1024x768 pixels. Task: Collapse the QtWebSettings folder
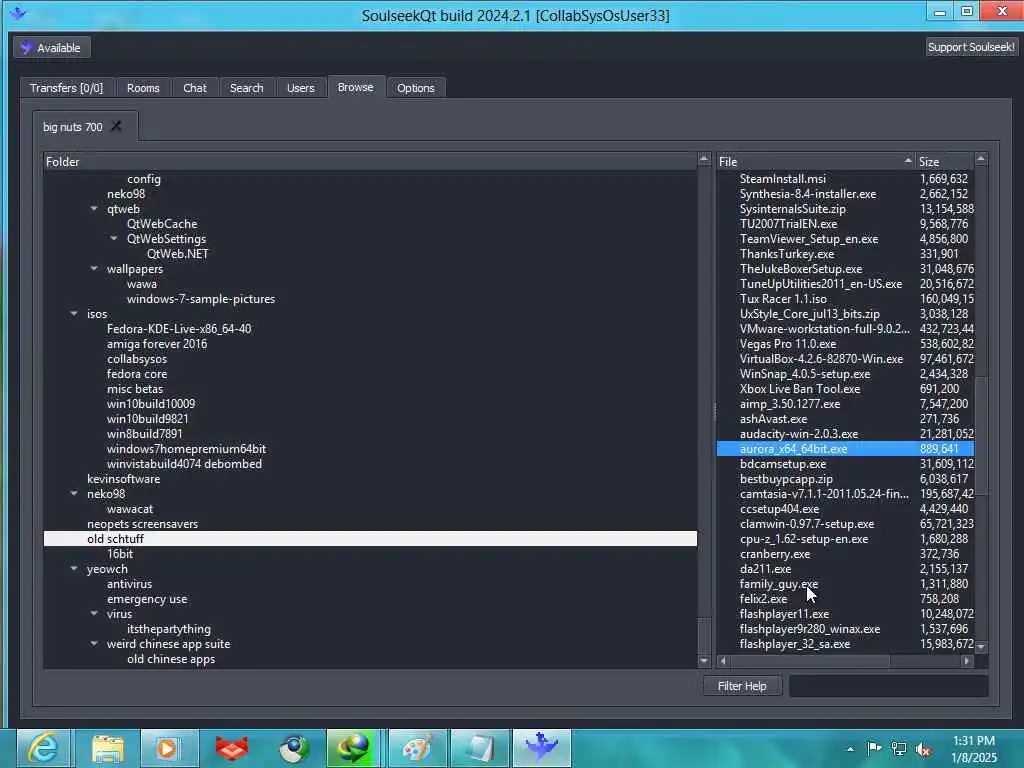pyautogui.click(x=114, y=238)
